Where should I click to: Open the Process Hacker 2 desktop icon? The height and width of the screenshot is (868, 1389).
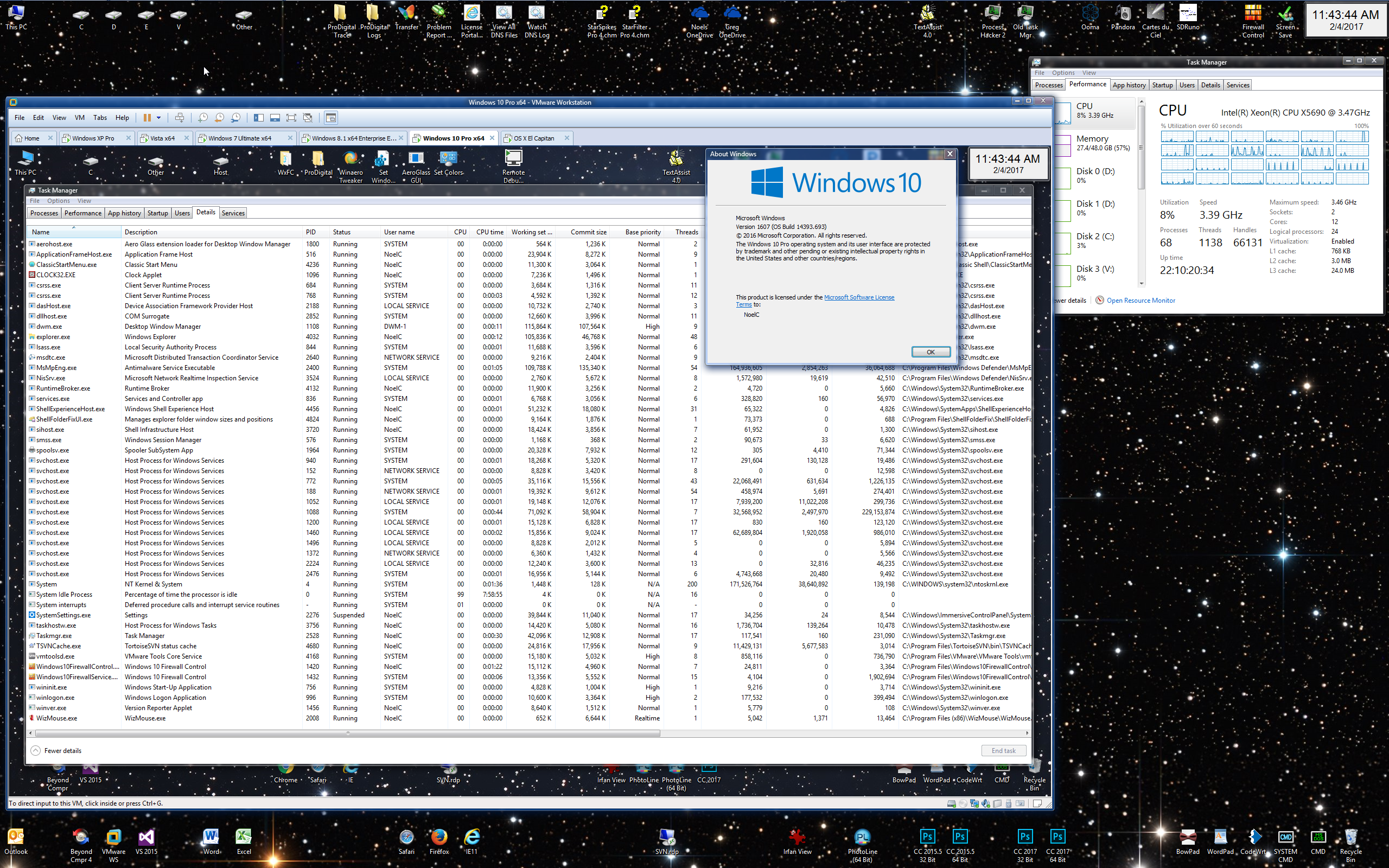992,21
